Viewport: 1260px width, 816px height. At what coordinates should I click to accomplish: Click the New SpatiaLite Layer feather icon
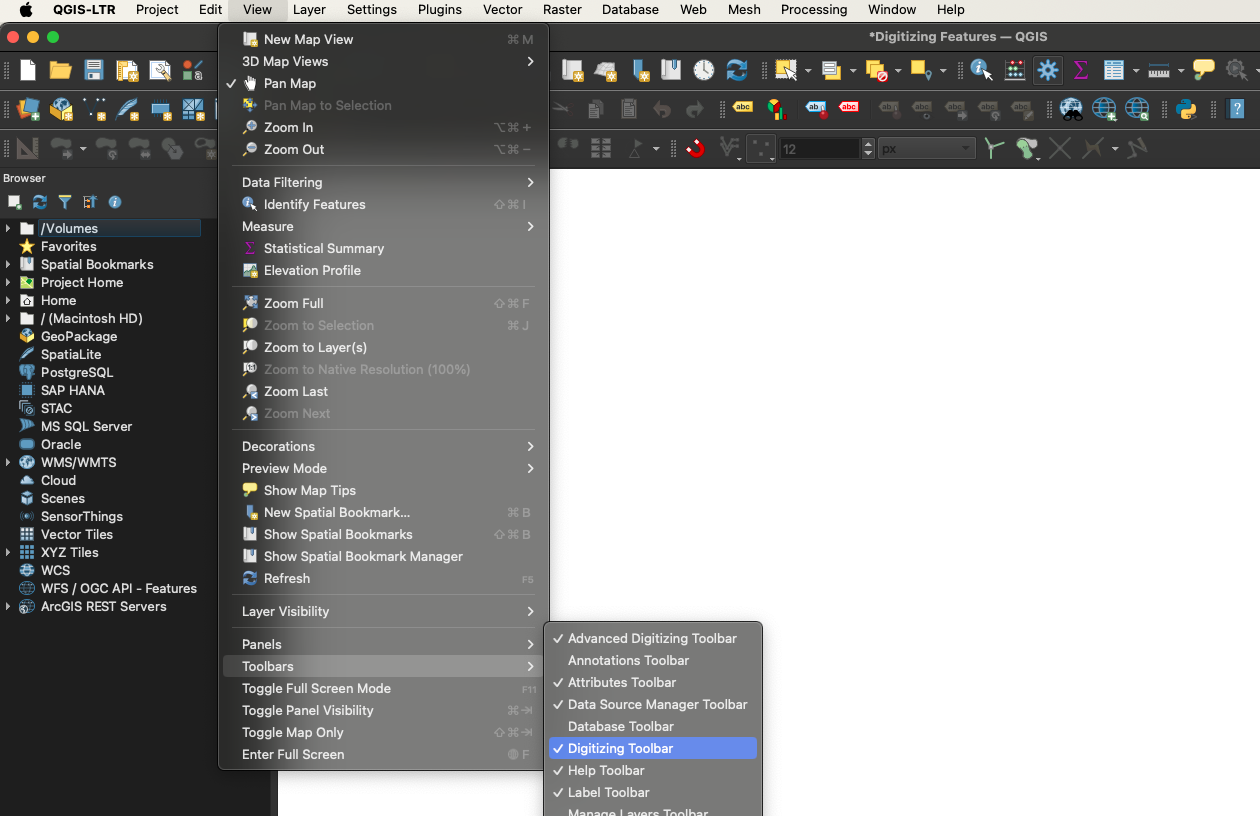[128, 109]
